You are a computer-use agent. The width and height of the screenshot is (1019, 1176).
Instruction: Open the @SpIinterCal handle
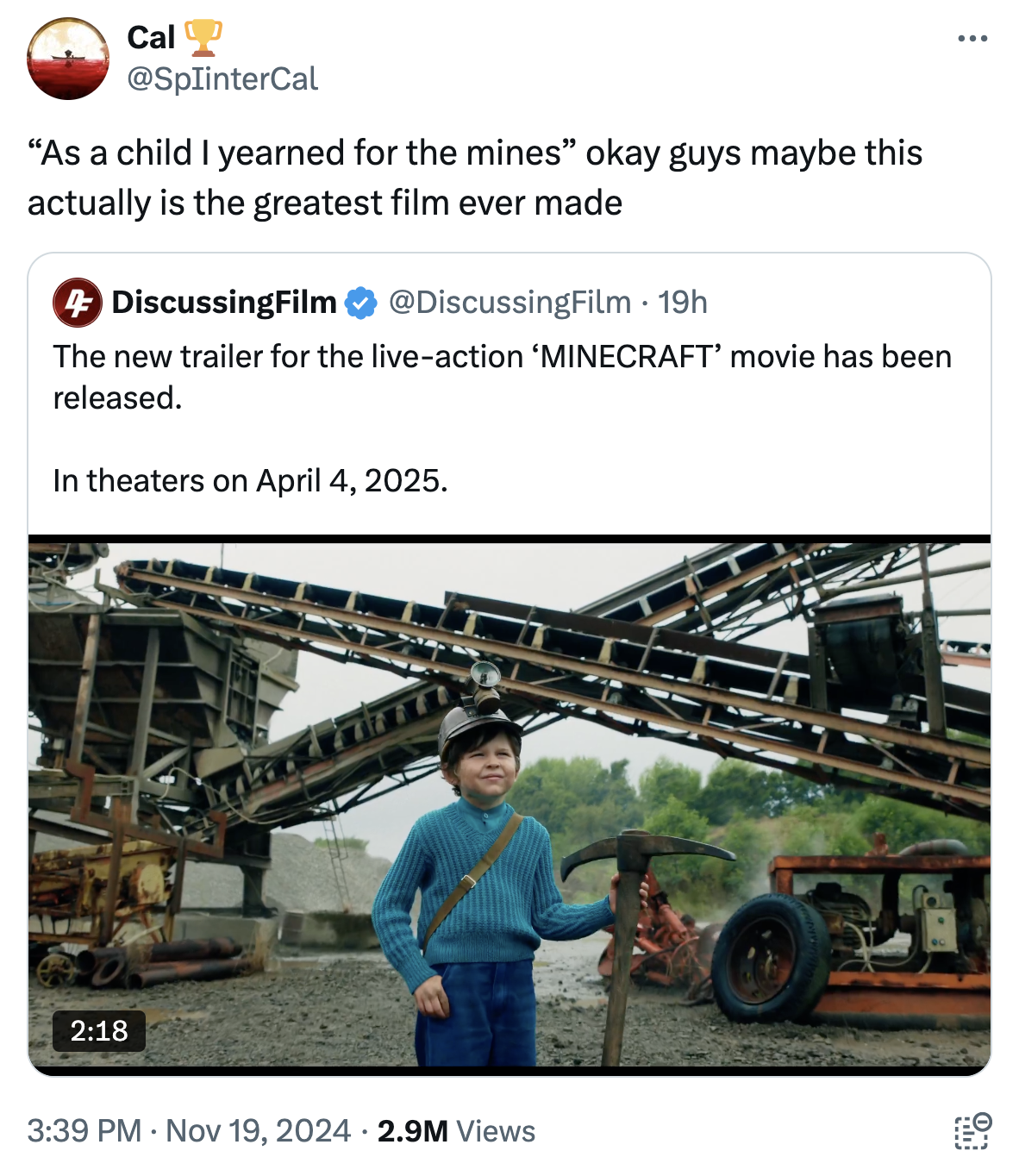click(x=222, y=79)
